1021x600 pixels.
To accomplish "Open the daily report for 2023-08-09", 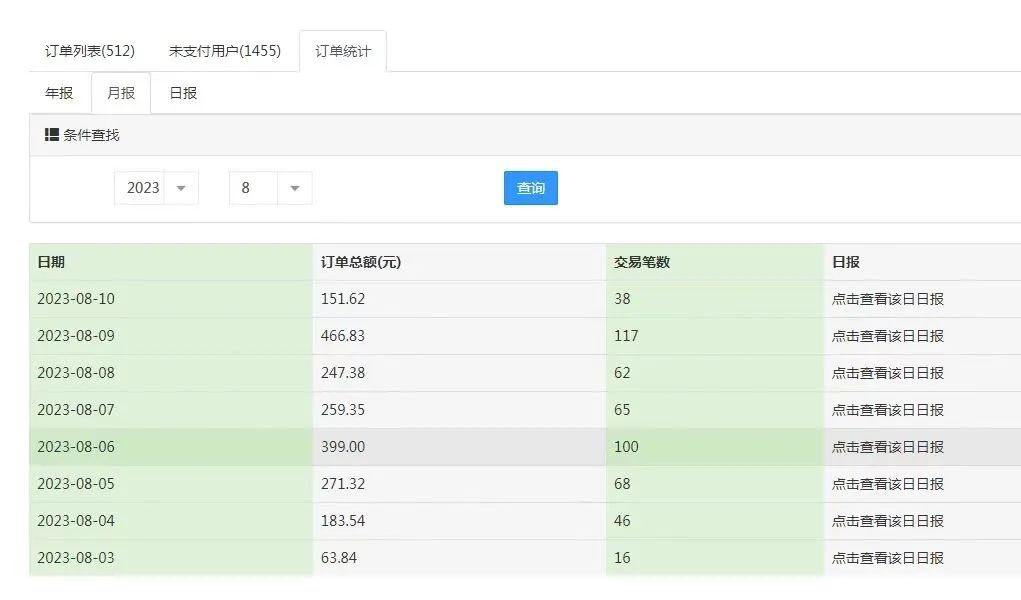I will [x=886, y=335].
